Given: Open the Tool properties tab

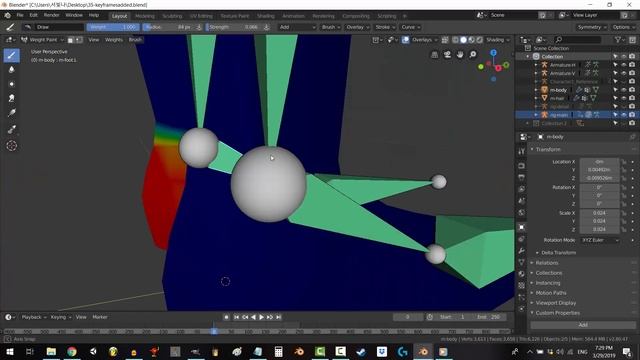Looking at the screenshot, I should coord(522,151).
